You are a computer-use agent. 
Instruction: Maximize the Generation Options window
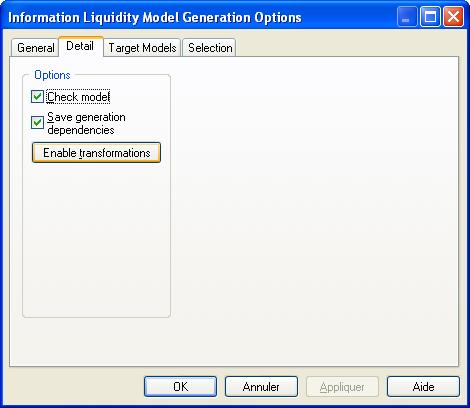pos(430,17)
